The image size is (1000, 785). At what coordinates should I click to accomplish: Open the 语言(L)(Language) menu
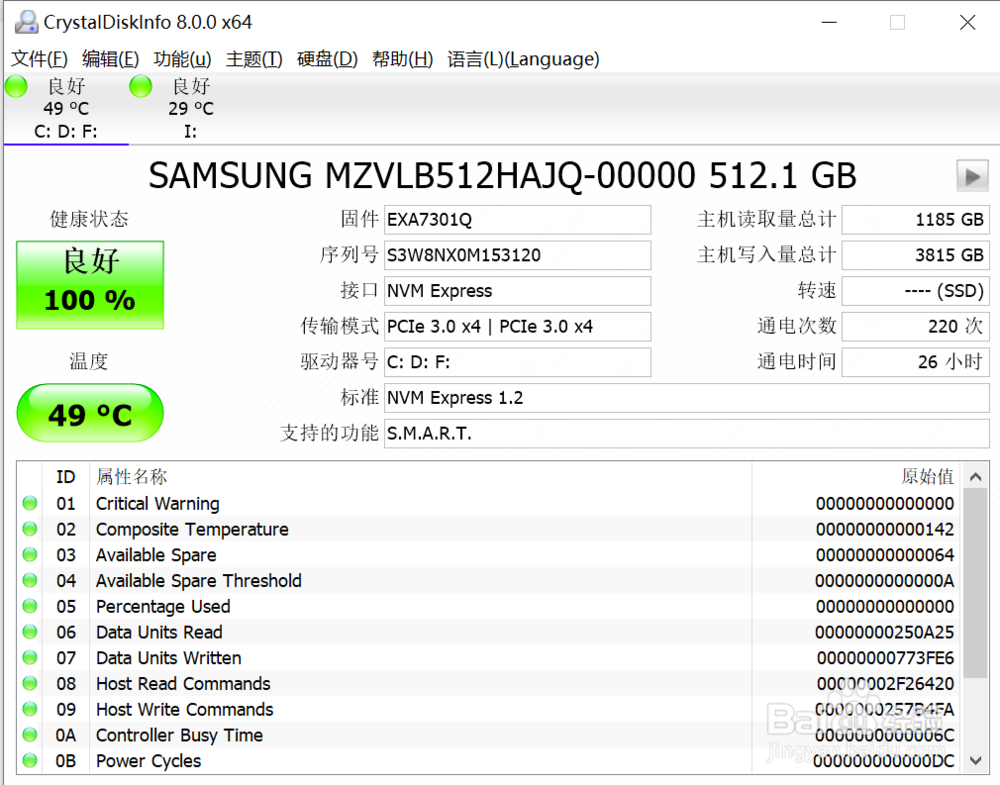(523, 59)
